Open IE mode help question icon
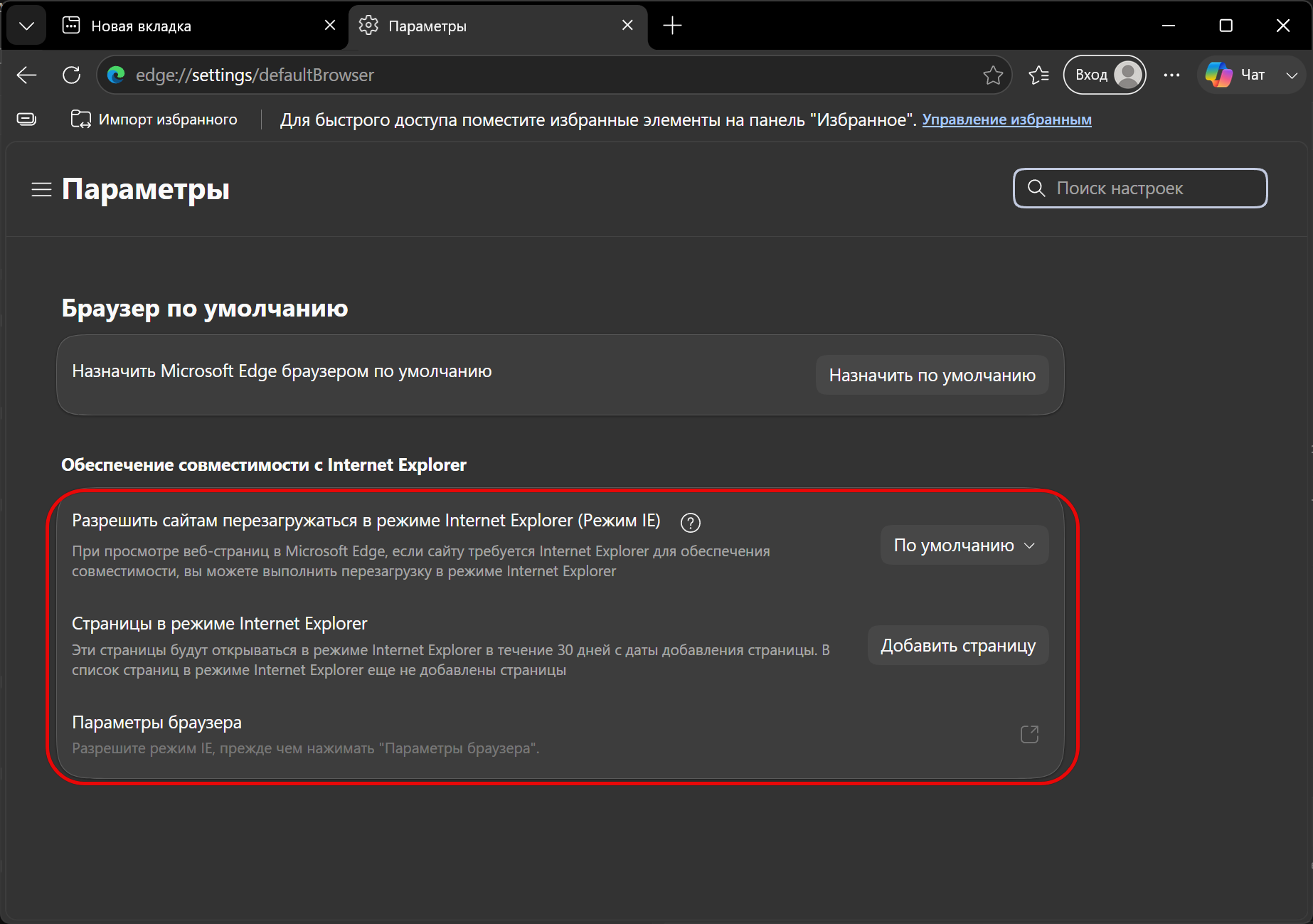Image resolution: width=1313 pixels, height=924 pixels. pyautogui.click(x=690, y=523)
